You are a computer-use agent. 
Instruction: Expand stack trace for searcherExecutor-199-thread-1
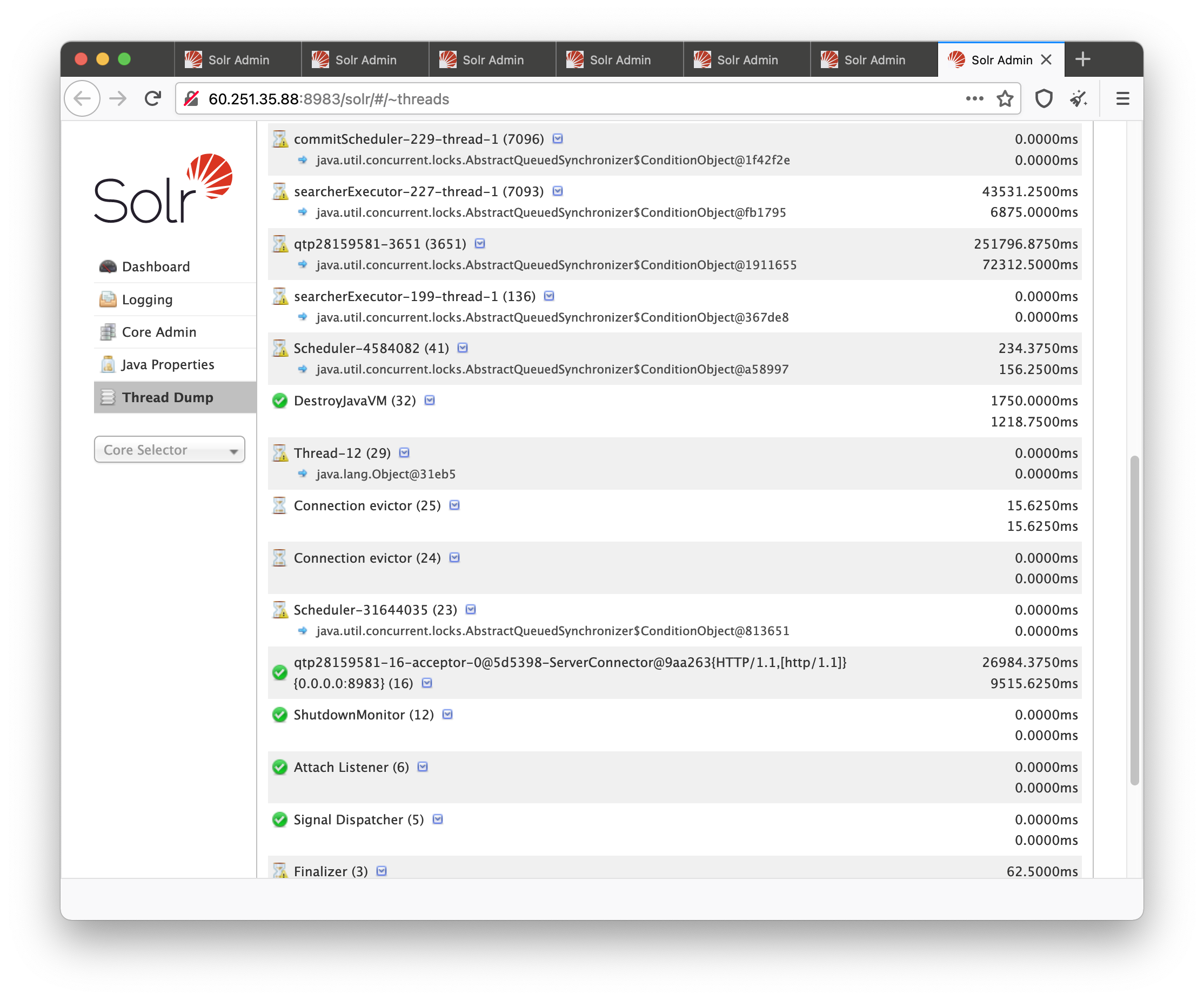click(549, 296)
